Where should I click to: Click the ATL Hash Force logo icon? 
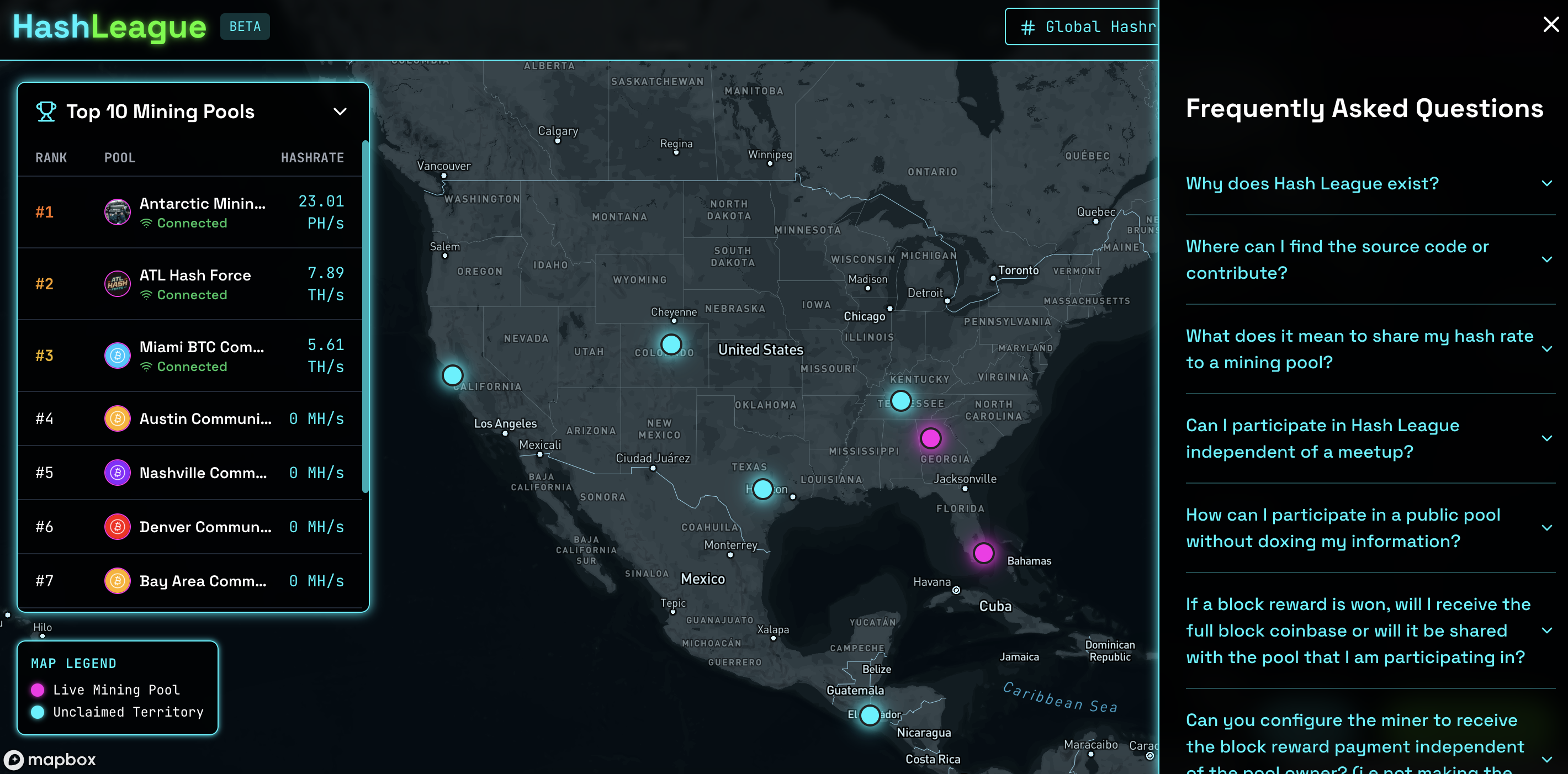click(118, 284)
